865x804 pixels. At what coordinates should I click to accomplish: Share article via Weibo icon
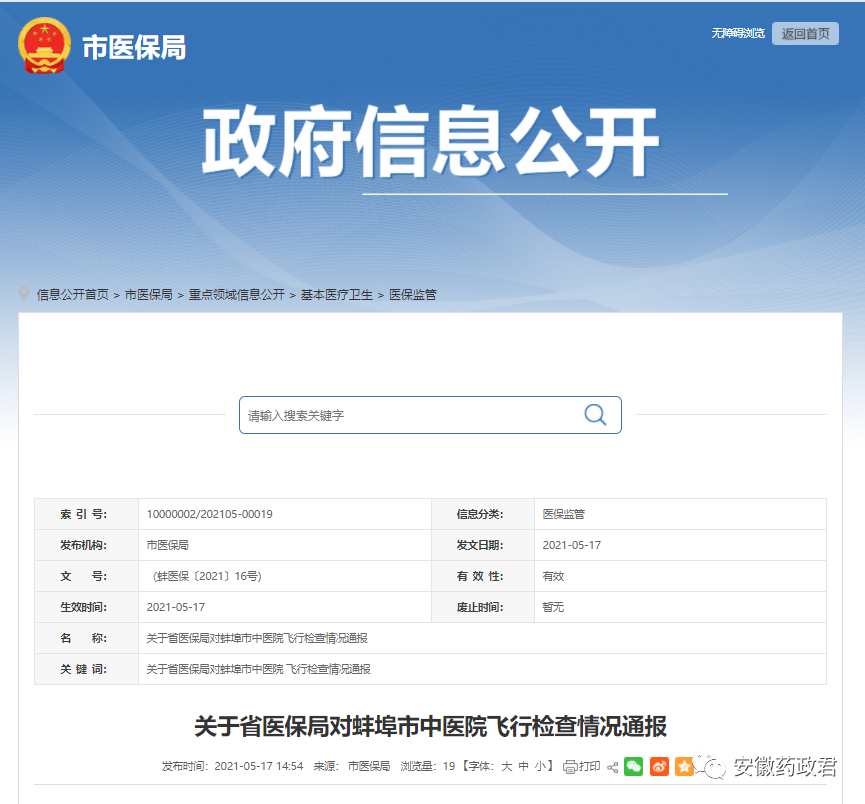pos(659,767)
